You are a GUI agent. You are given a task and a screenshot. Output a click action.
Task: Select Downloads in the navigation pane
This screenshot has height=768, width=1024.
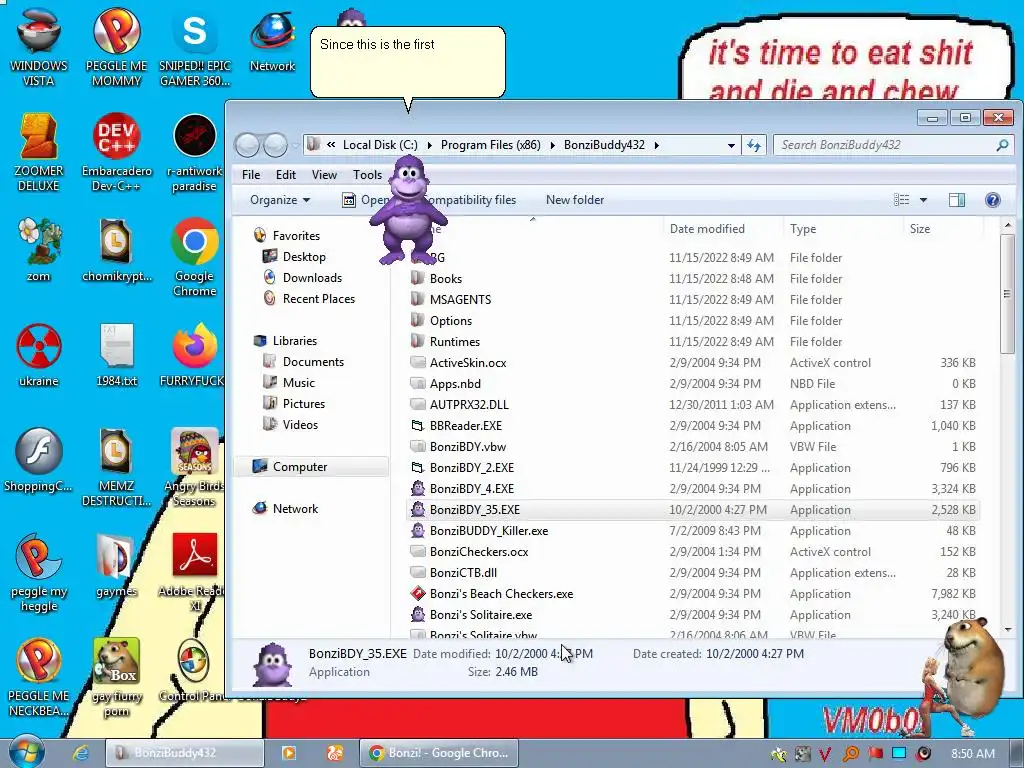coord(312,278)
